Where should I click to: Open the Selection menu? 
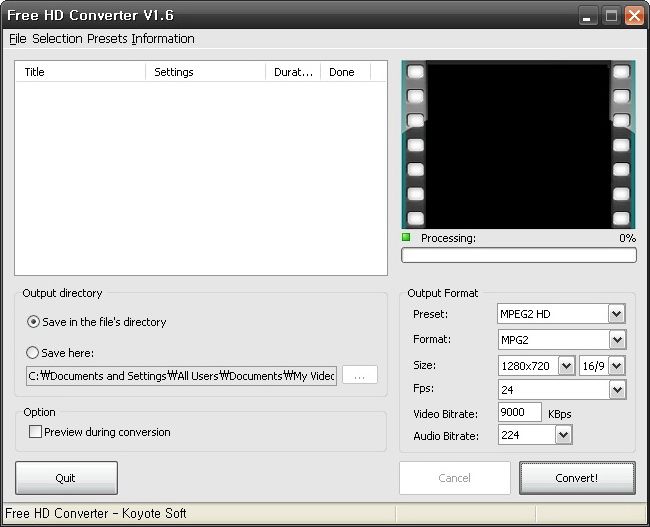click(57, 39)
